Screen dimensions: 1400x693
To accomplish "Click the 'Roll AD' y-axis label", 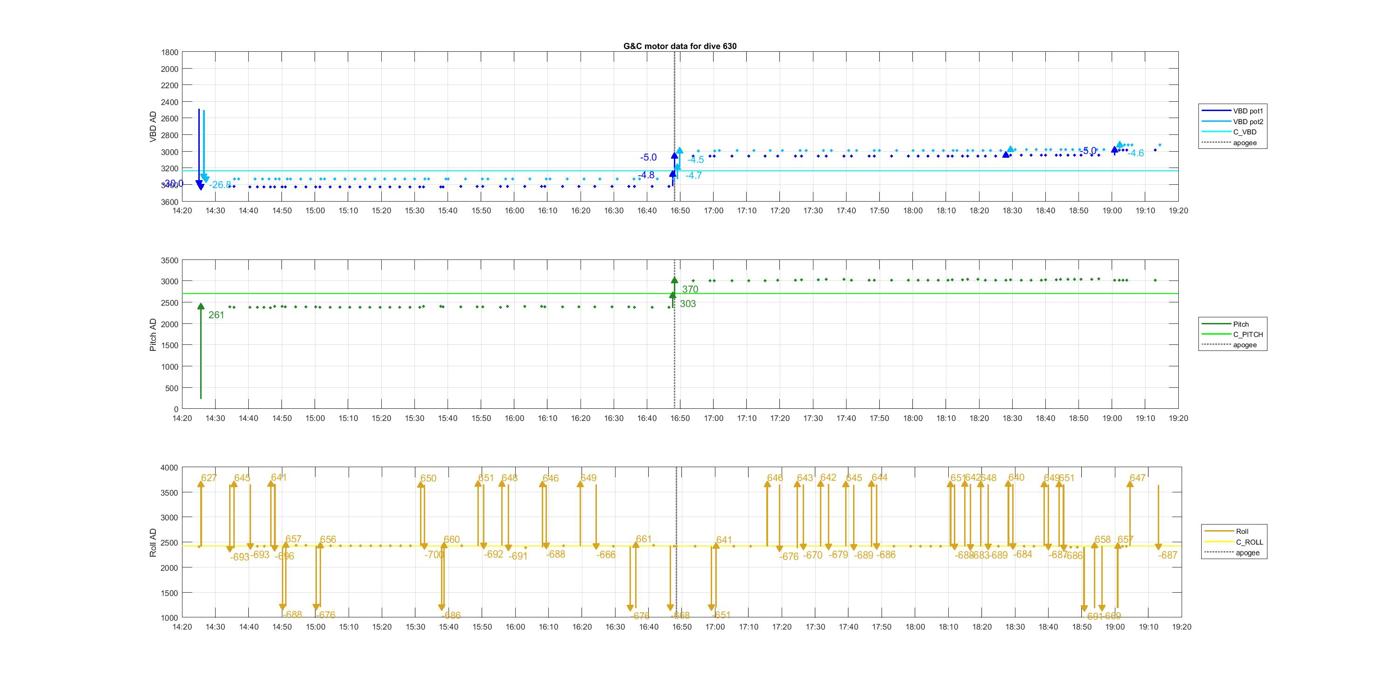I will click(153, 542).
